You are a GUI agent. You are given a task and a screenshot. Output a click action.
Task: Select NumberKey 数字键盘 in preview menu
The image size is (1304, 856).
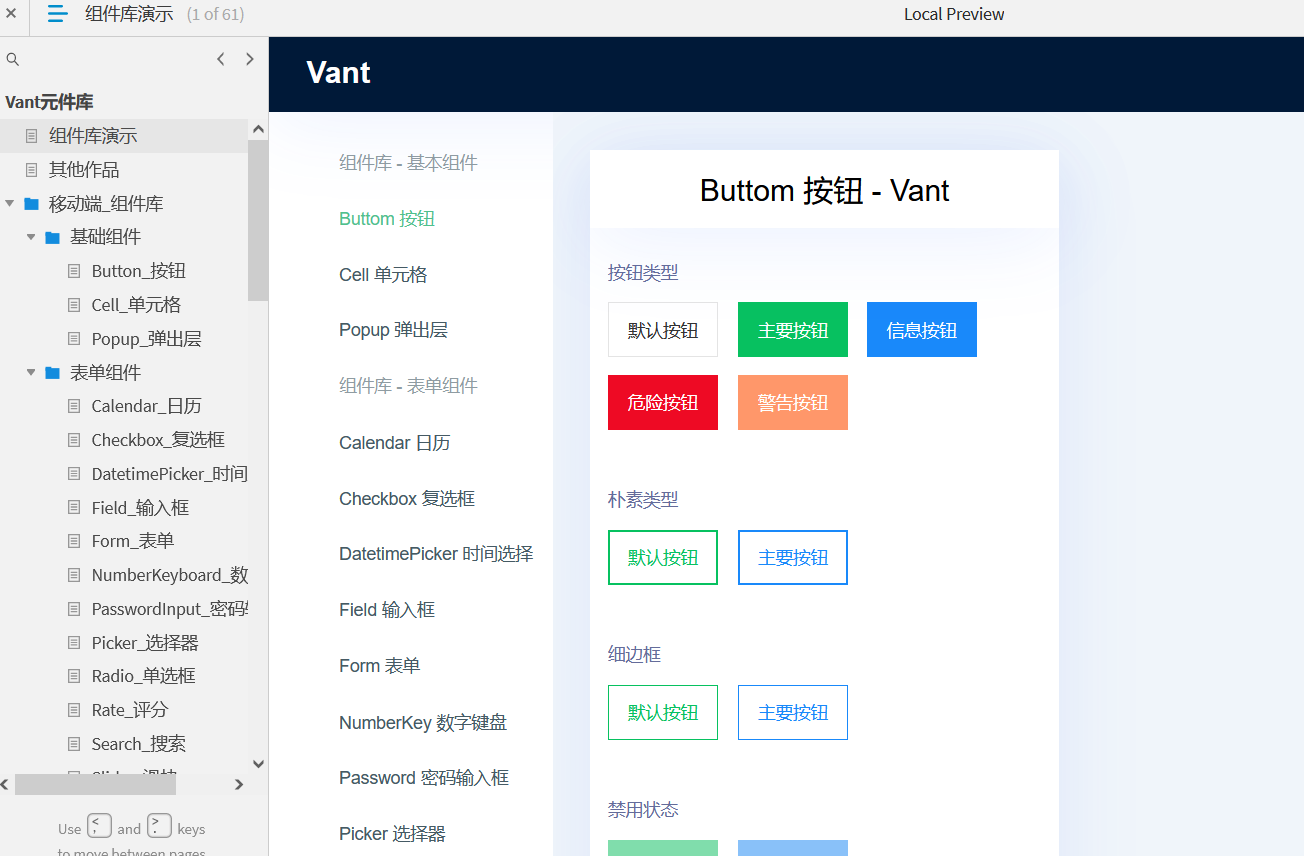coord(423,723)
